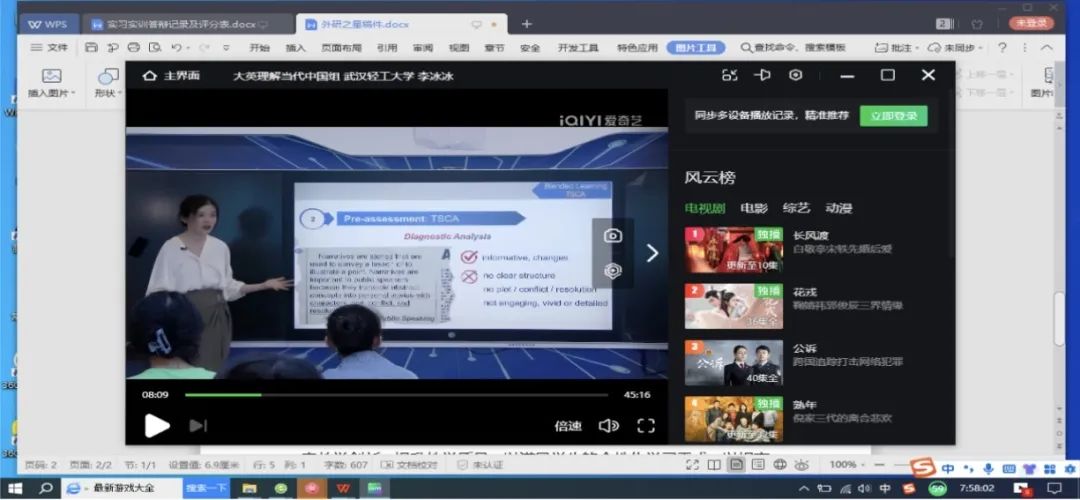1080x500 pixels.
Task: Switch to the 综艺 ranking tab
Action: (x=796, y=208)
